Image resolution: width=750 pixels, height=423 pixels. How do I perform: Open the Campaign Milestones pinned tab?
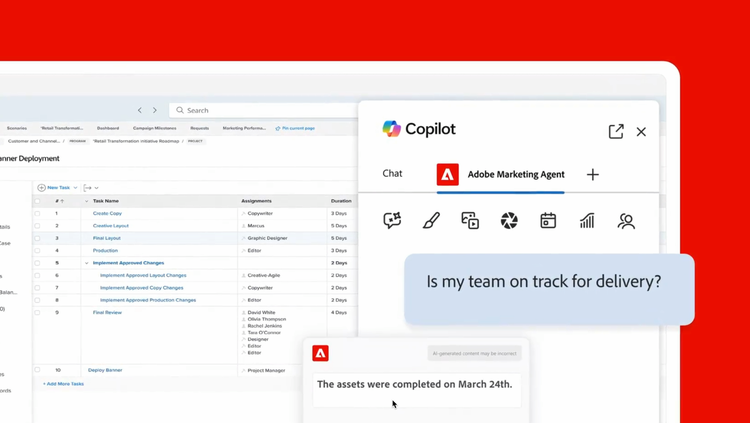point(154,128)
